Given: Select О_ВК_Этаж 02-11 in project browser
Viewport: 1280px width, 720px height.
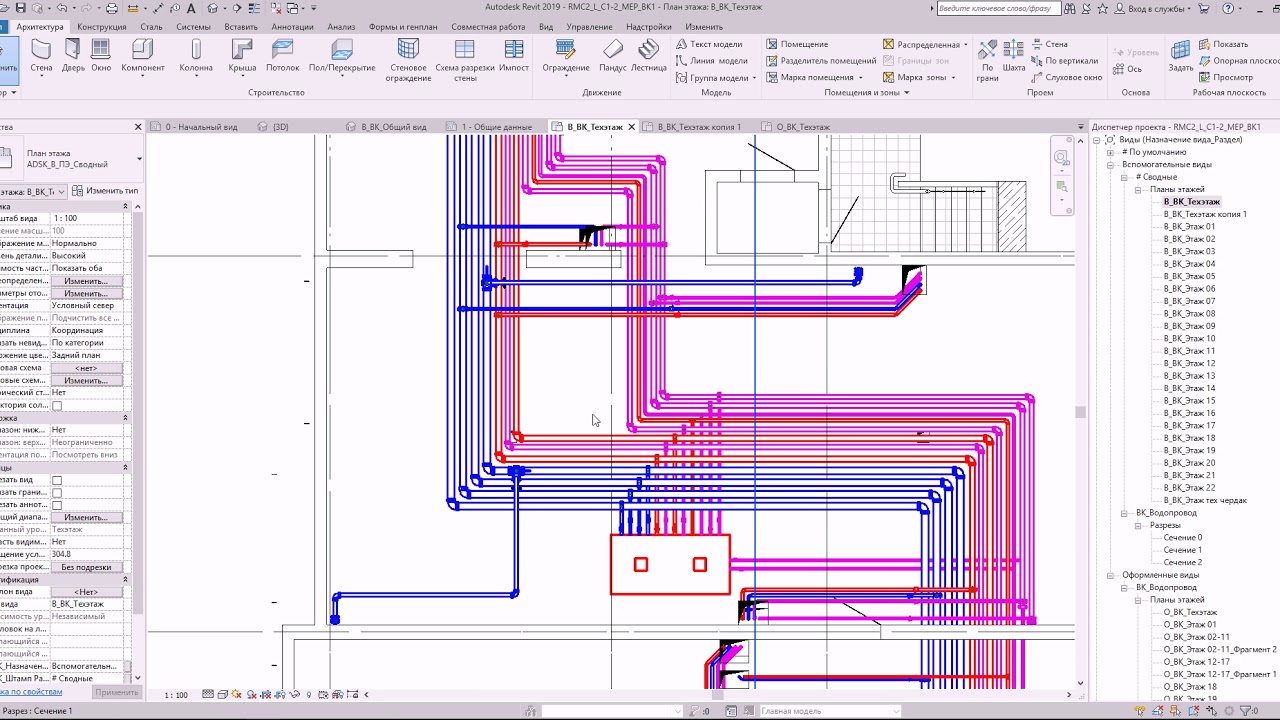Looking at the screenshot, I should coord(1196,637).
